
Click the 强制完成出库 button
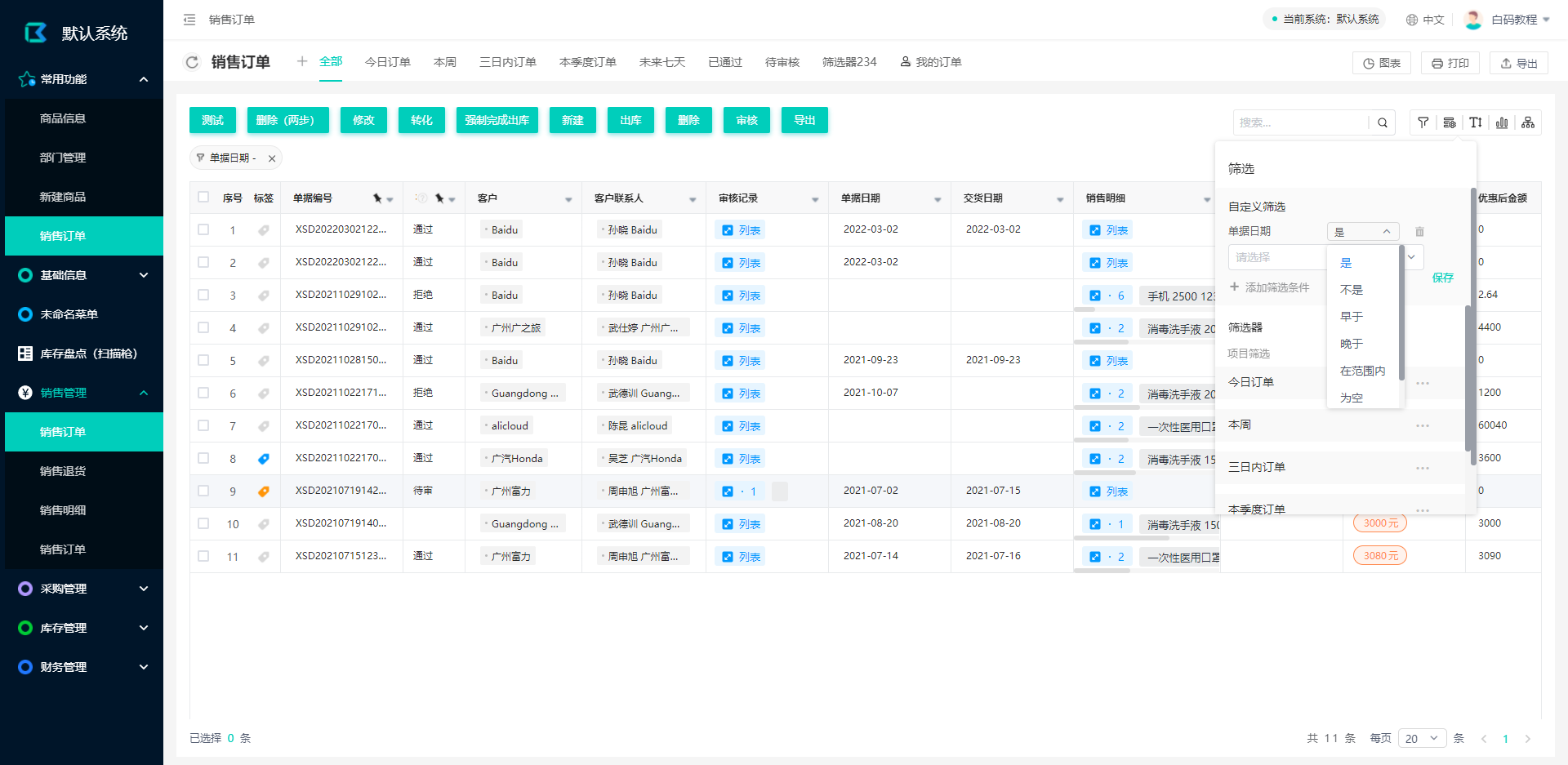[497, 120]
